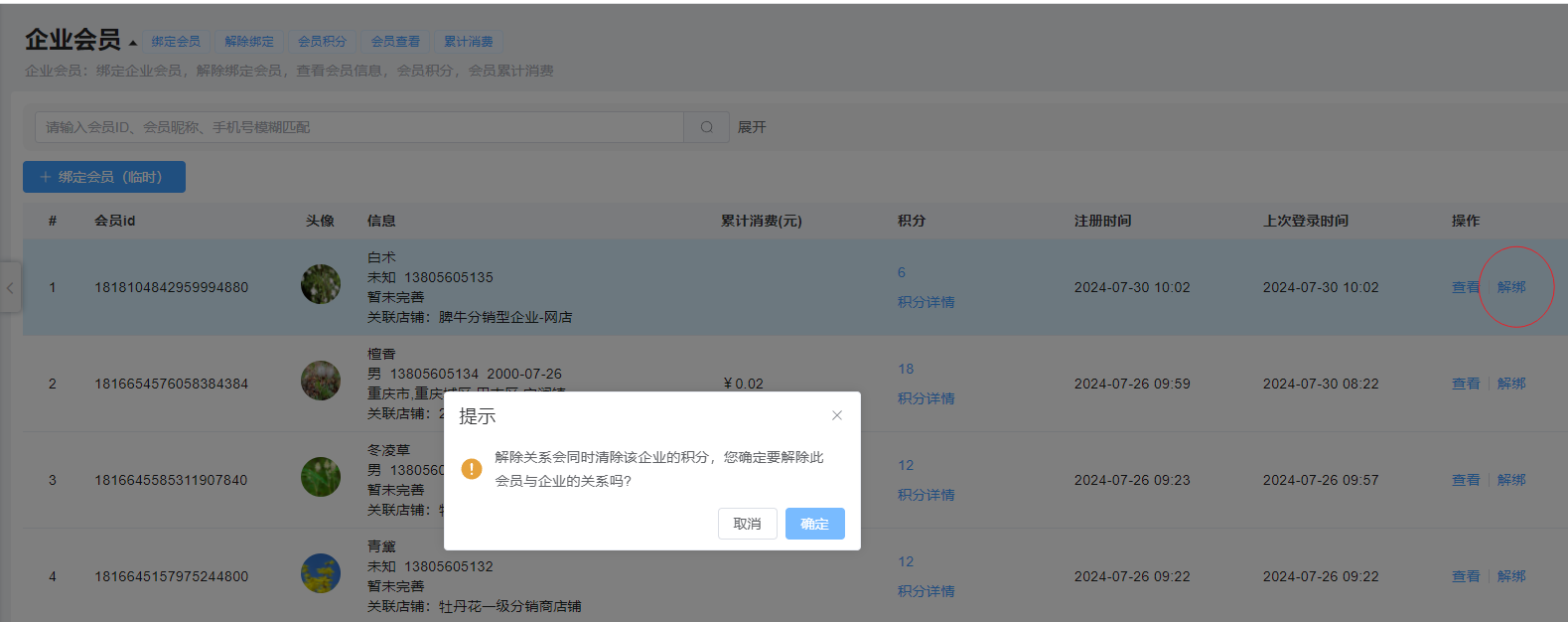This screenshot has width=1568, height=622.
Task: Open the 解除绑定 tag
Action: tap(249, 42)
